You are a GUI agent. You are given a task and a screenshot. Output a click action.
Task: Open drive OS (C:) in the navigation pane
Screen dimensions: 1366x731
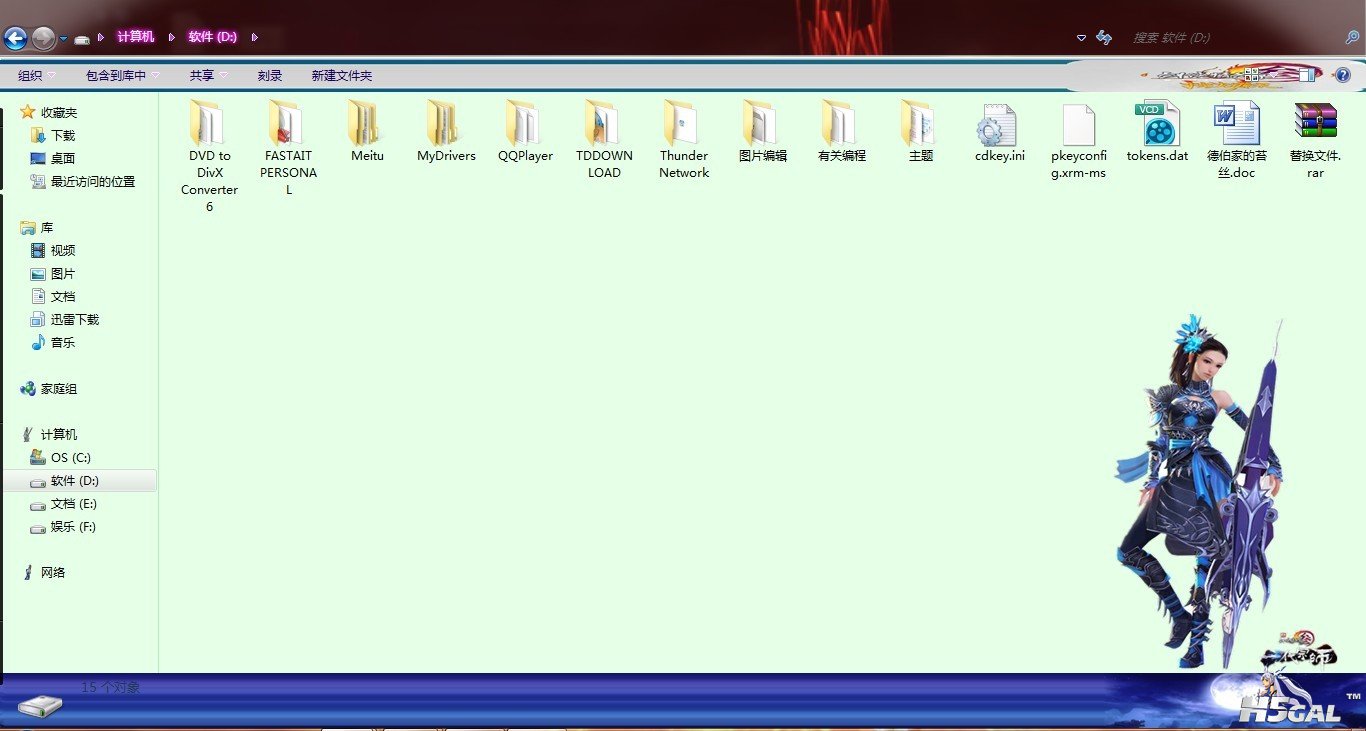click(61, 457)
